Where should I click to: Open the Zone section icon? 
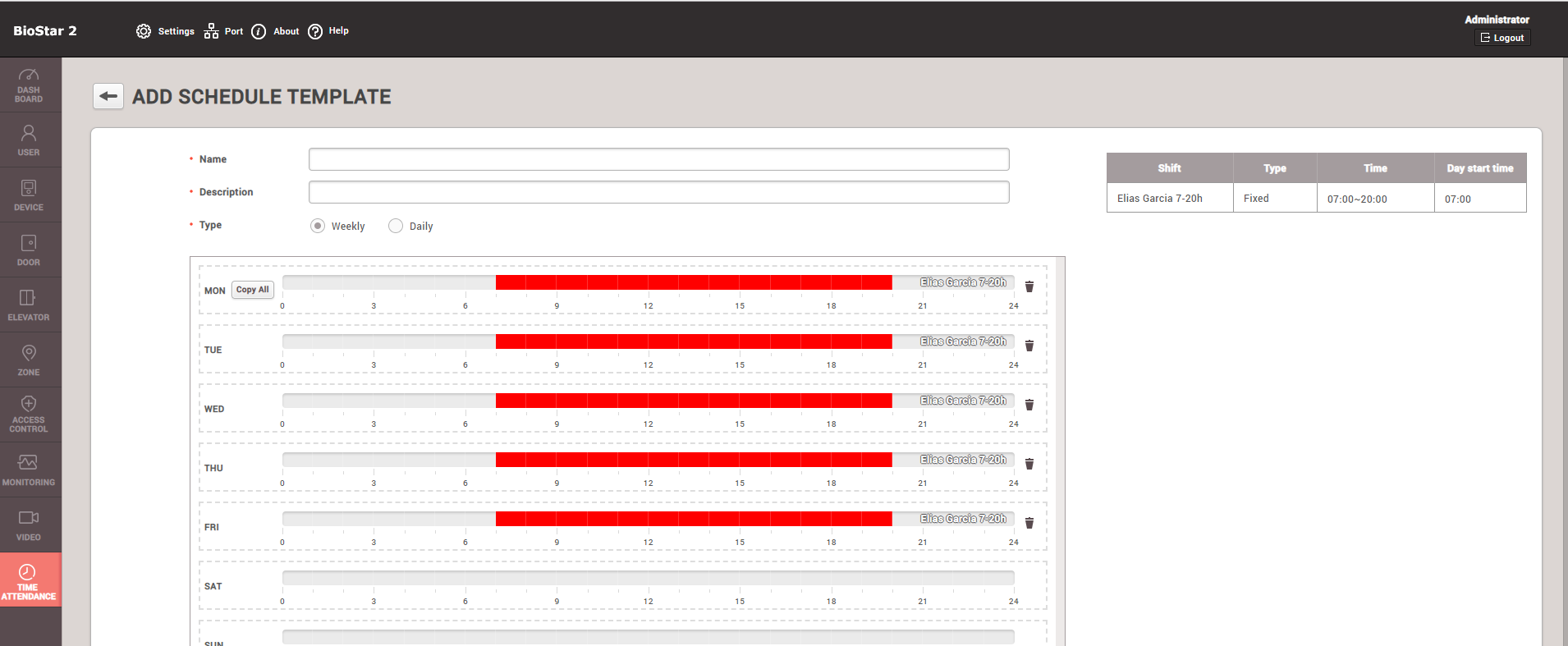pos(29,360)
